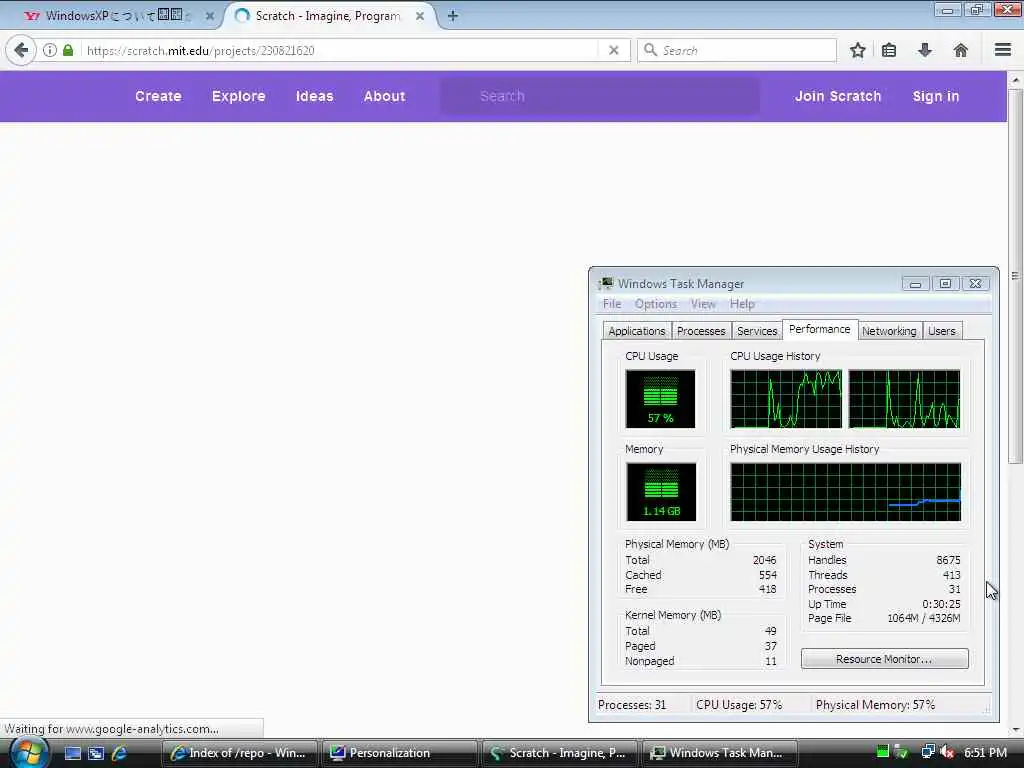The width and height of the screenshot is (1024, 768).
Task: Select the Performance tab
Action: click(x=820, y=329)
